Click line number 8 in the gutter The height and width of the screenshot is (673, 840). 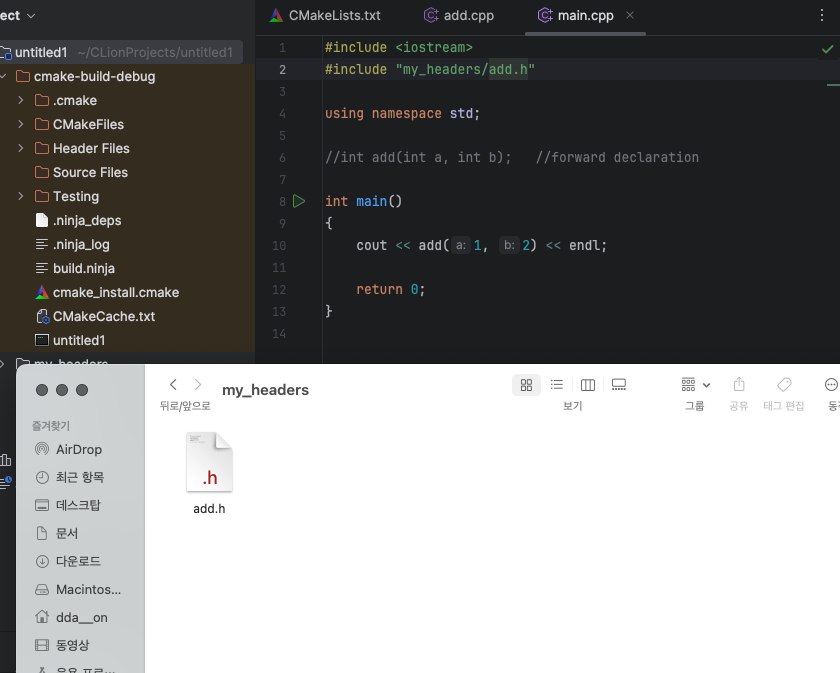point(282,202)
